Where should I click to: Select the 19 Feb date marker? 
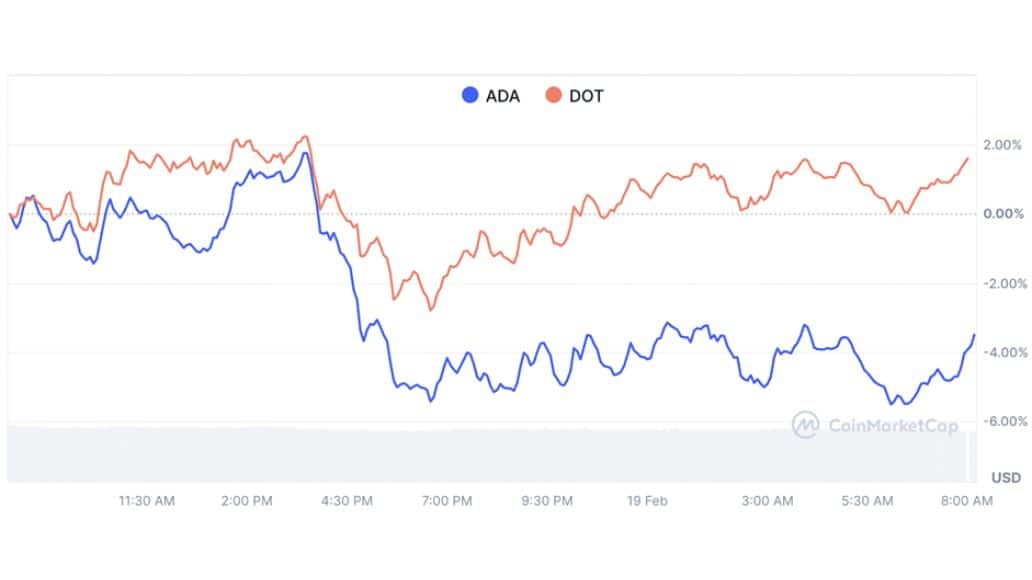648,501
